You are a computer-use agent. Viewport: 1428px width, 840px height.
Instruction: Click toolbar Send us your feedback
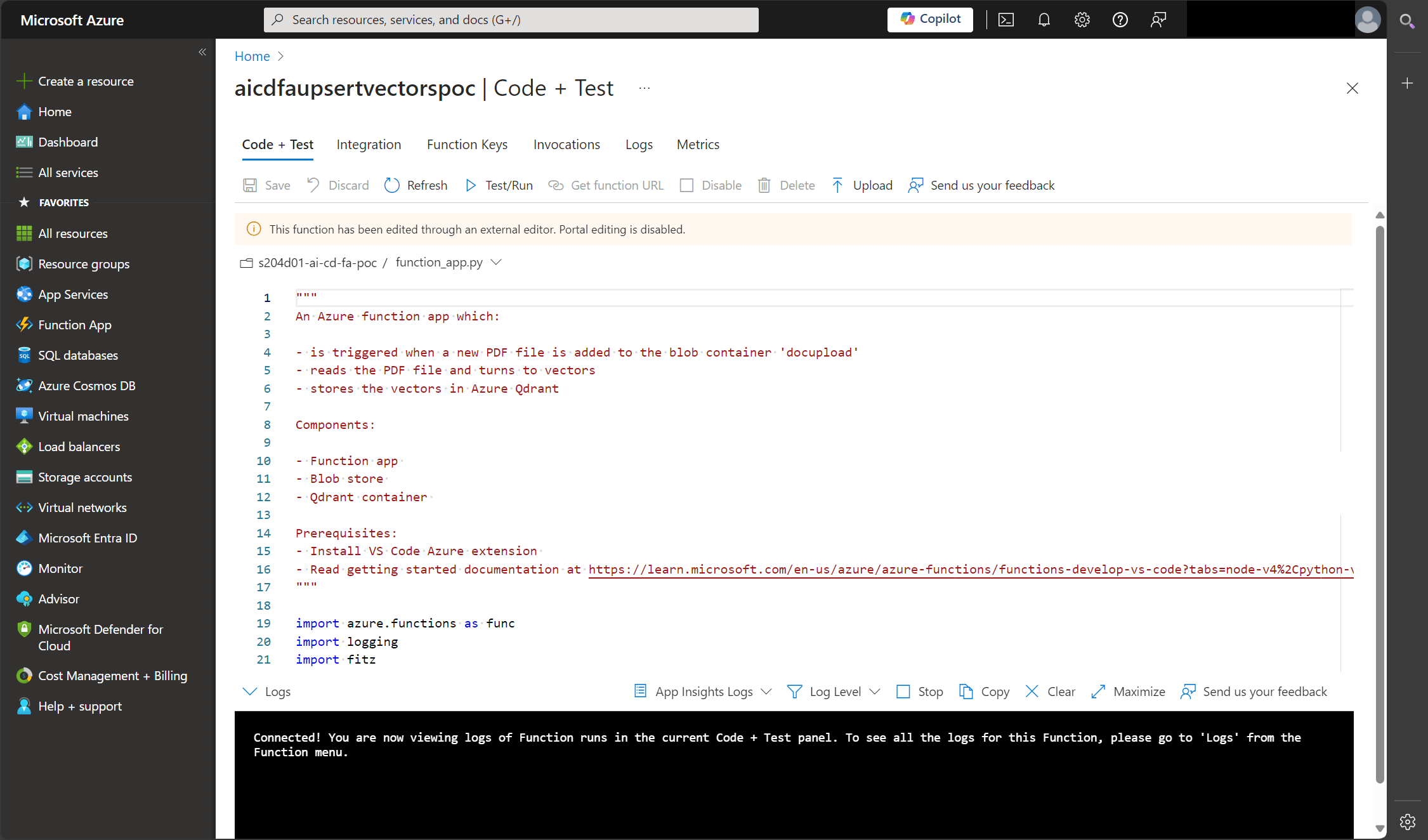981,185
